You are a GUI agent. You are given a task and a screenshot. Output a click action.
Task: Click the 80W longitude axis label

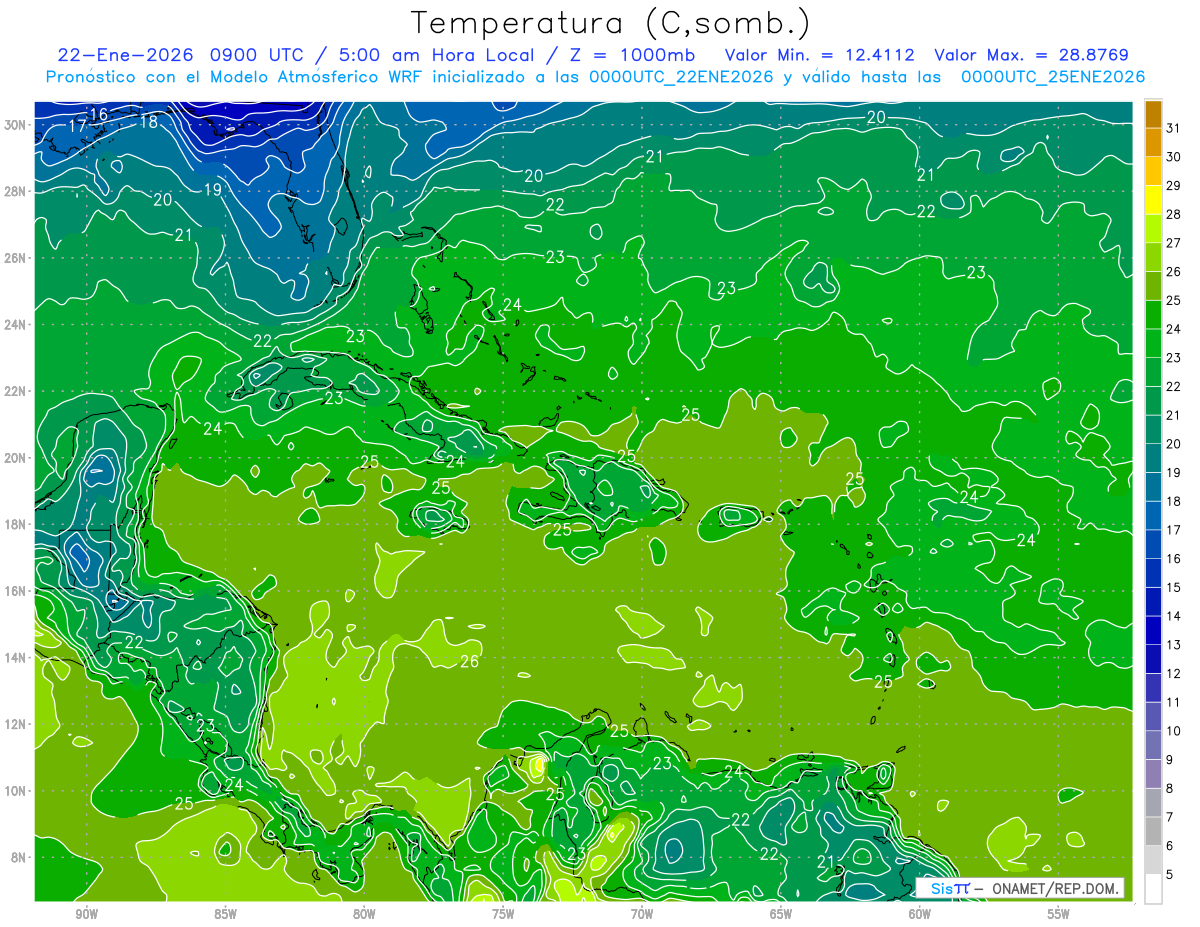[x=364, y=914]
